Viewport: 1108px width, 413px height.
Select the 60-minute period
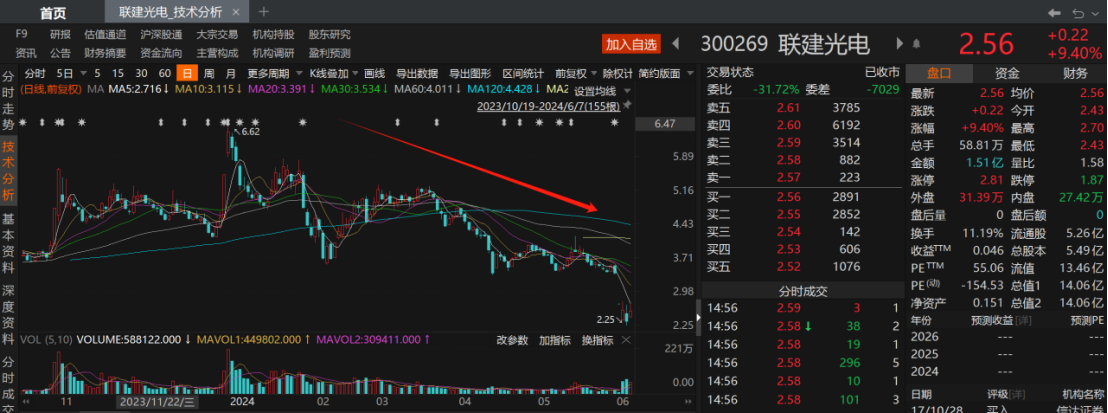pos(165,74)
